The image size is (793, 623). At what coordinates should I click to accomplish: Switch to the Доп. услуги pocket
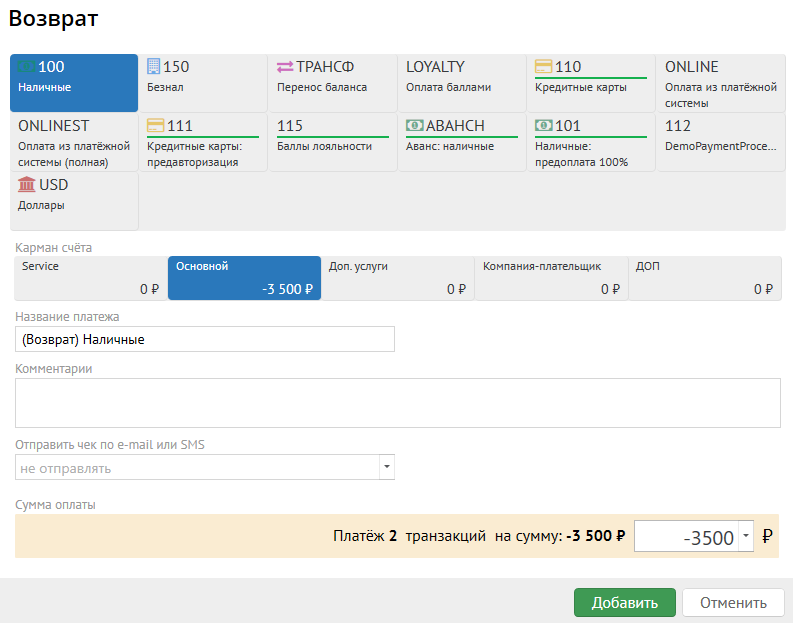397,278
